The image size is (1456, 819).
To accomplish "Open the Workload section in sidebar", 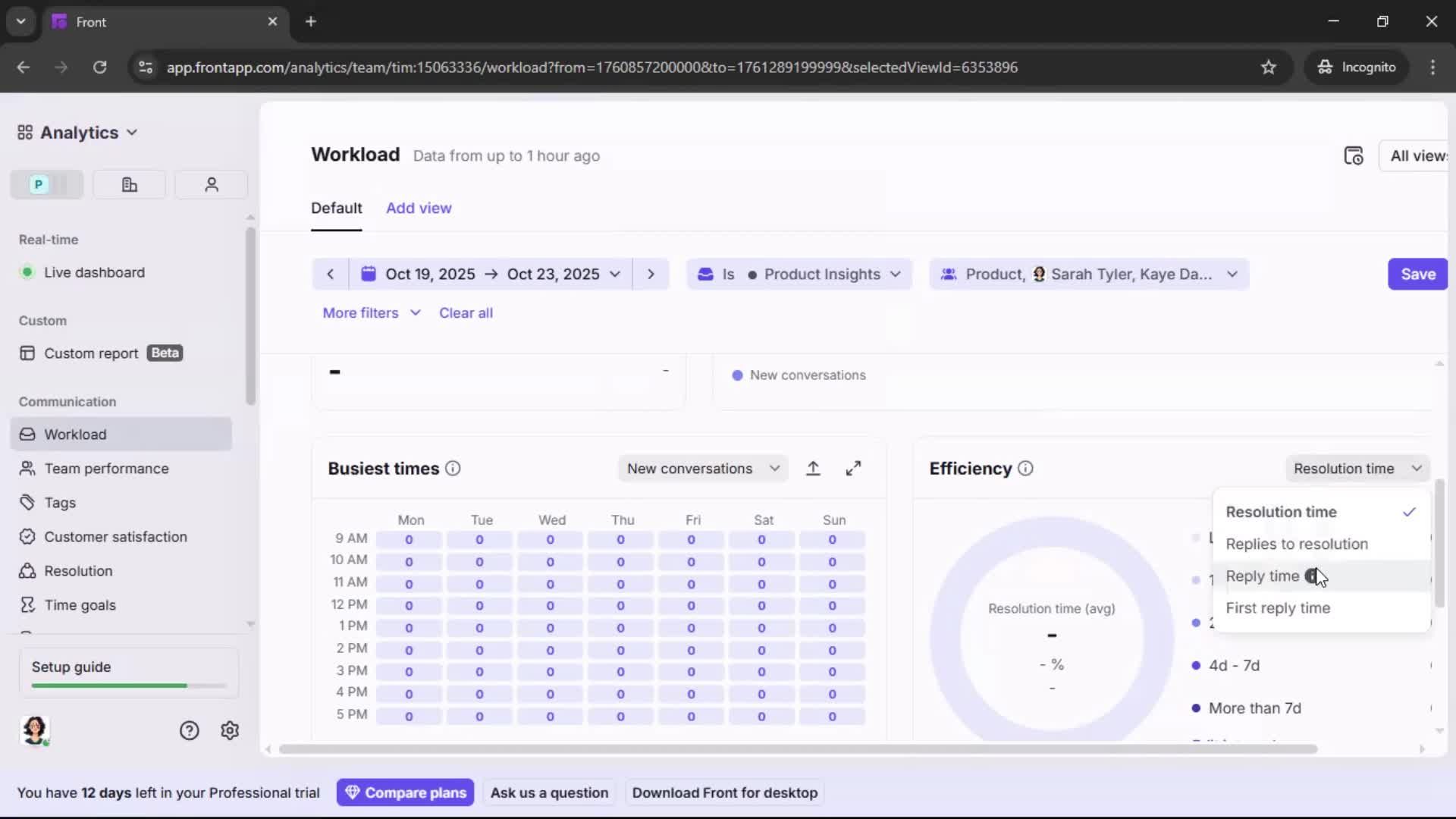I will [75, 434].
